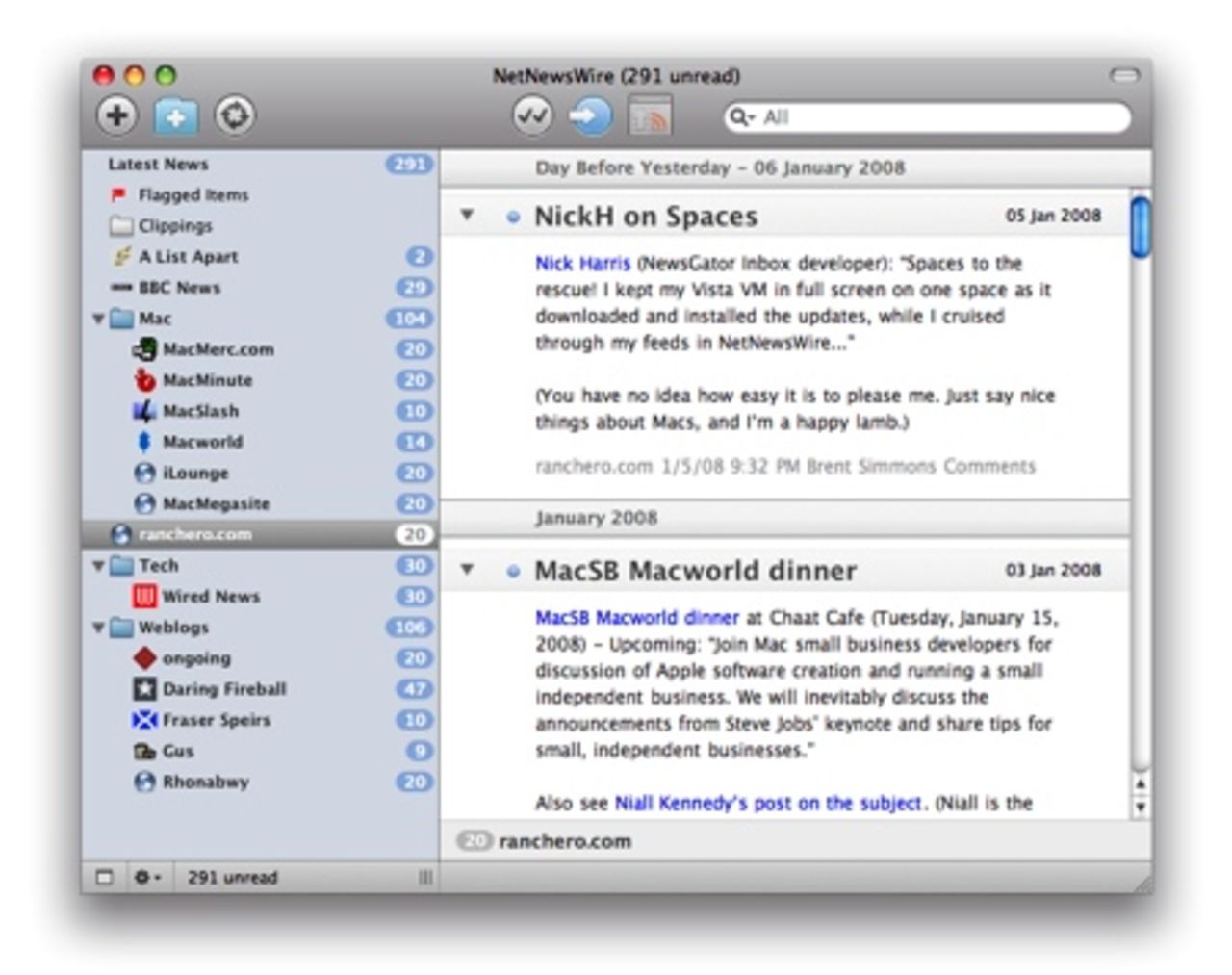This screenshot has width=1232, height=975.
Task: Toggle the sidebar view button at bottom-left
Action: point(105,877)
